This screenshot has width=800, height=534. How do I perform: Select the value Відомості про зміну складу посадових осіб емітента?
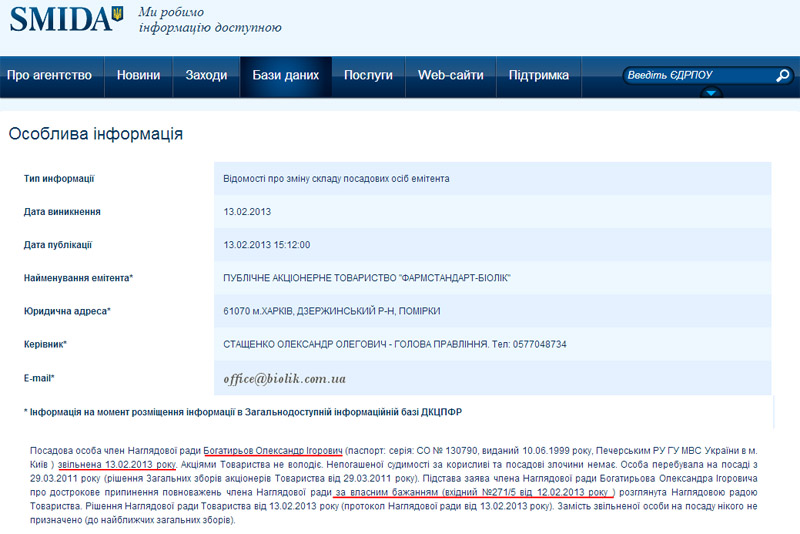pyautogui.click(x=336, y=179)
